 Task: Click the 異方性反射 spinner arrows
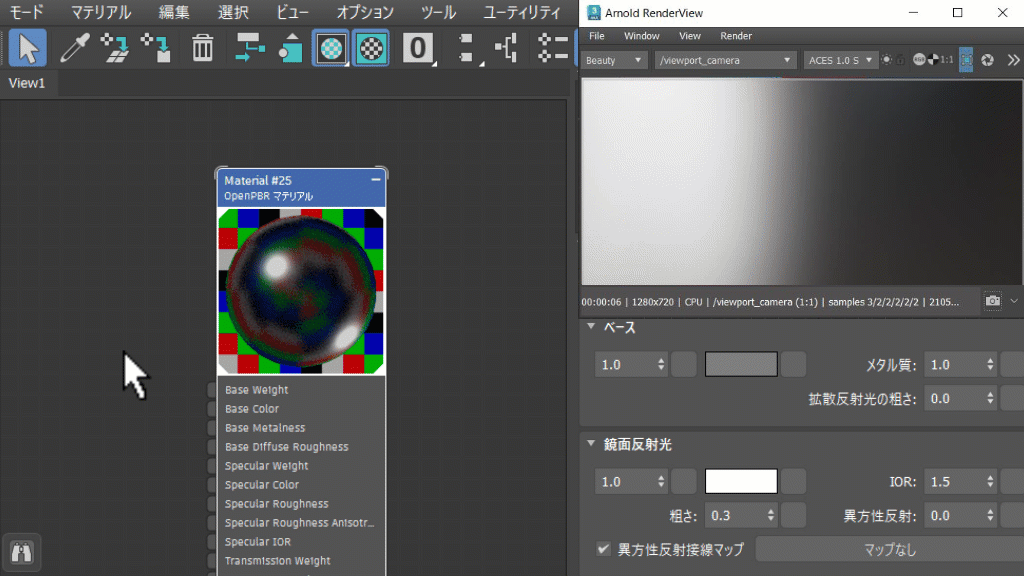coord(990,515)
